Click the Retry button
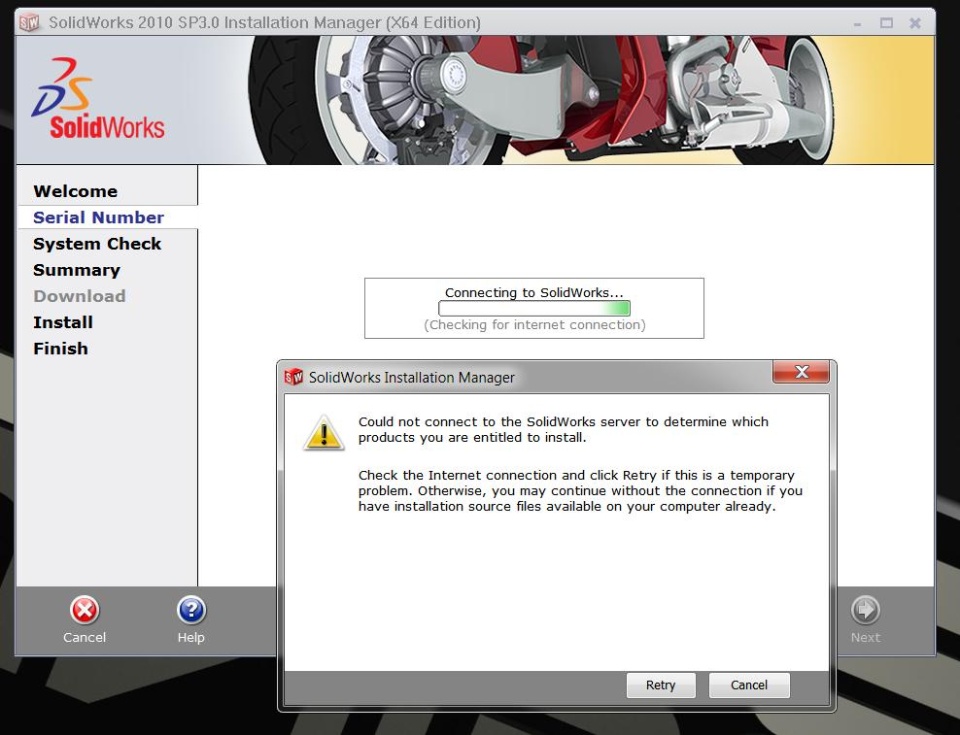Viewport: 960px width, 735px height. 661,685
